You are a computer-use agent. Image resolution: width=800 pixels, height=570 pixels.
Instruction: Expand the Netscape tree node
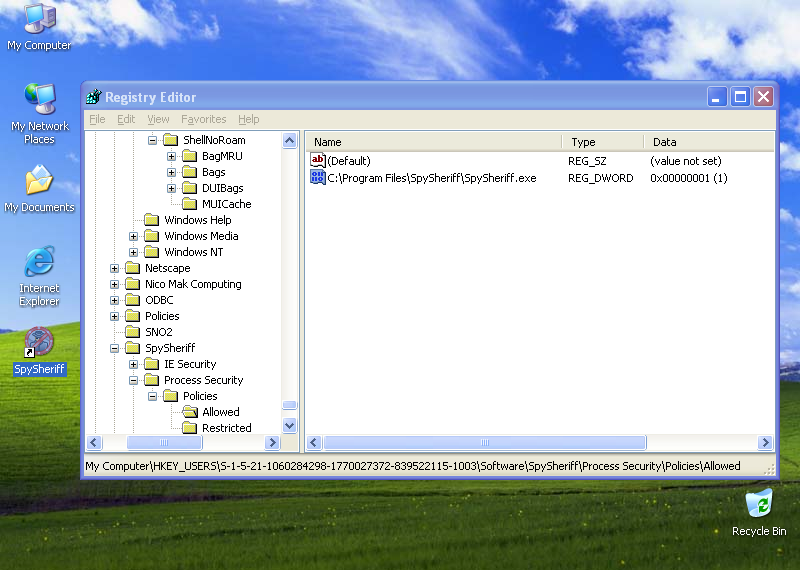point(114,268)
